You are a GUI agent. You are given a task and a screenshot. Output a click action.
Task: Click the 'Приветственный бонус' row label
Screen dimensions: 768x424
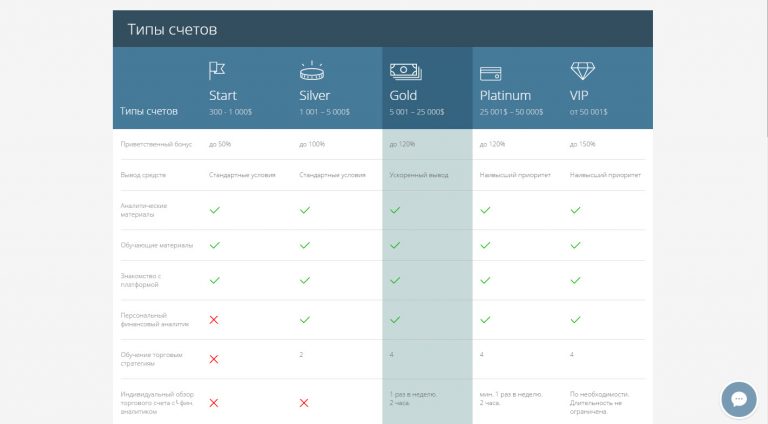[156, 144]
